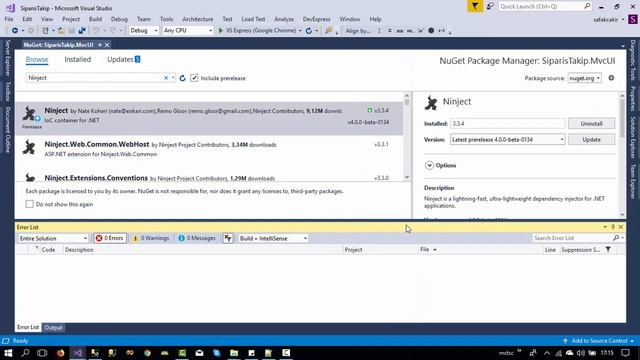Open Google Chrome from the taskbar
This screenshot has height=360, width=640.
(x=147, y=353)
